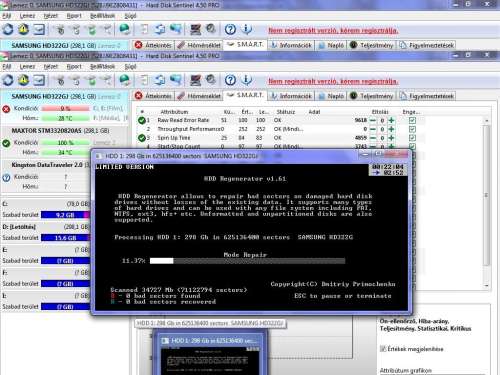The width and height of the screenshot is (500, 375).
Task: Click the Attribútum column header
Action: (x=174, y=112)
